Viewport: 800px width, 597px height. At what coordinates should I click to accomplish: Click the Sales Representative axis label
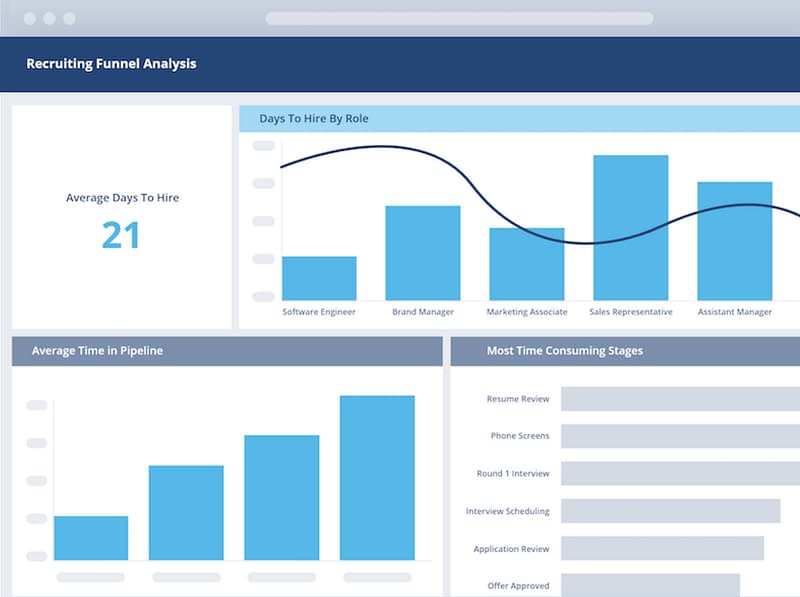coord(630,312)
